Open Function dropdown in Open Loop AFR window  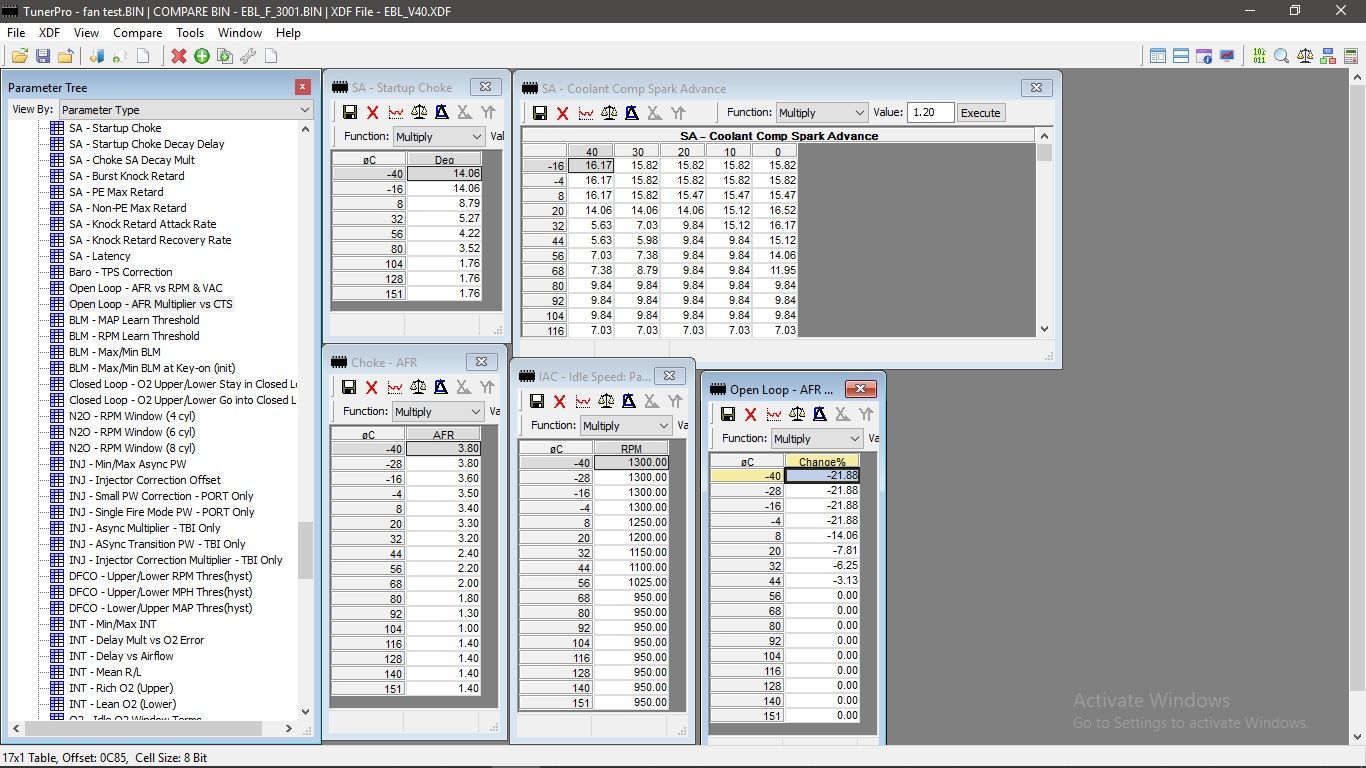pos(816,439)
